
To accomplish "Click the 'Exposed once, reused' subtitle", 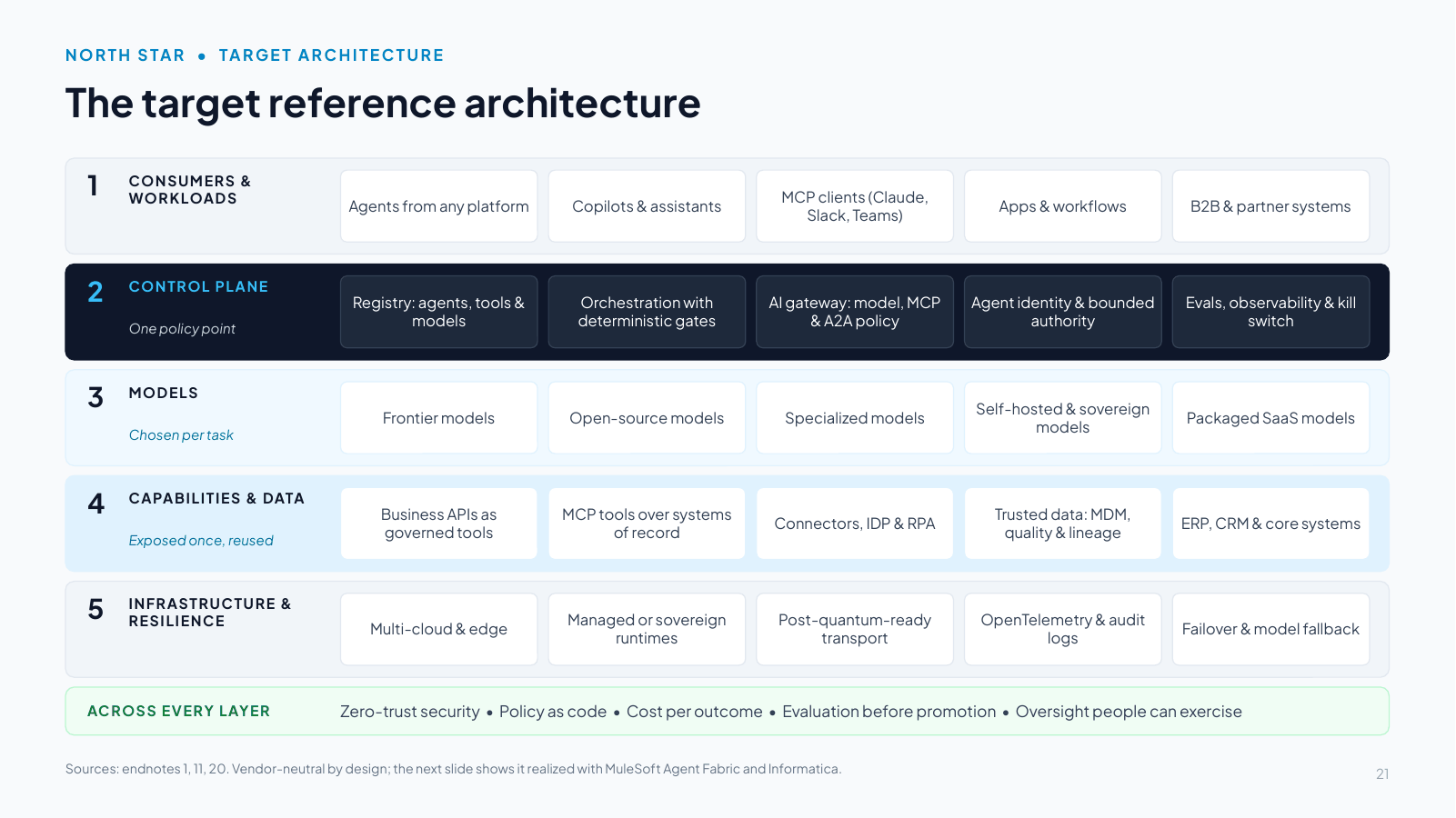I will coord(201,541).
